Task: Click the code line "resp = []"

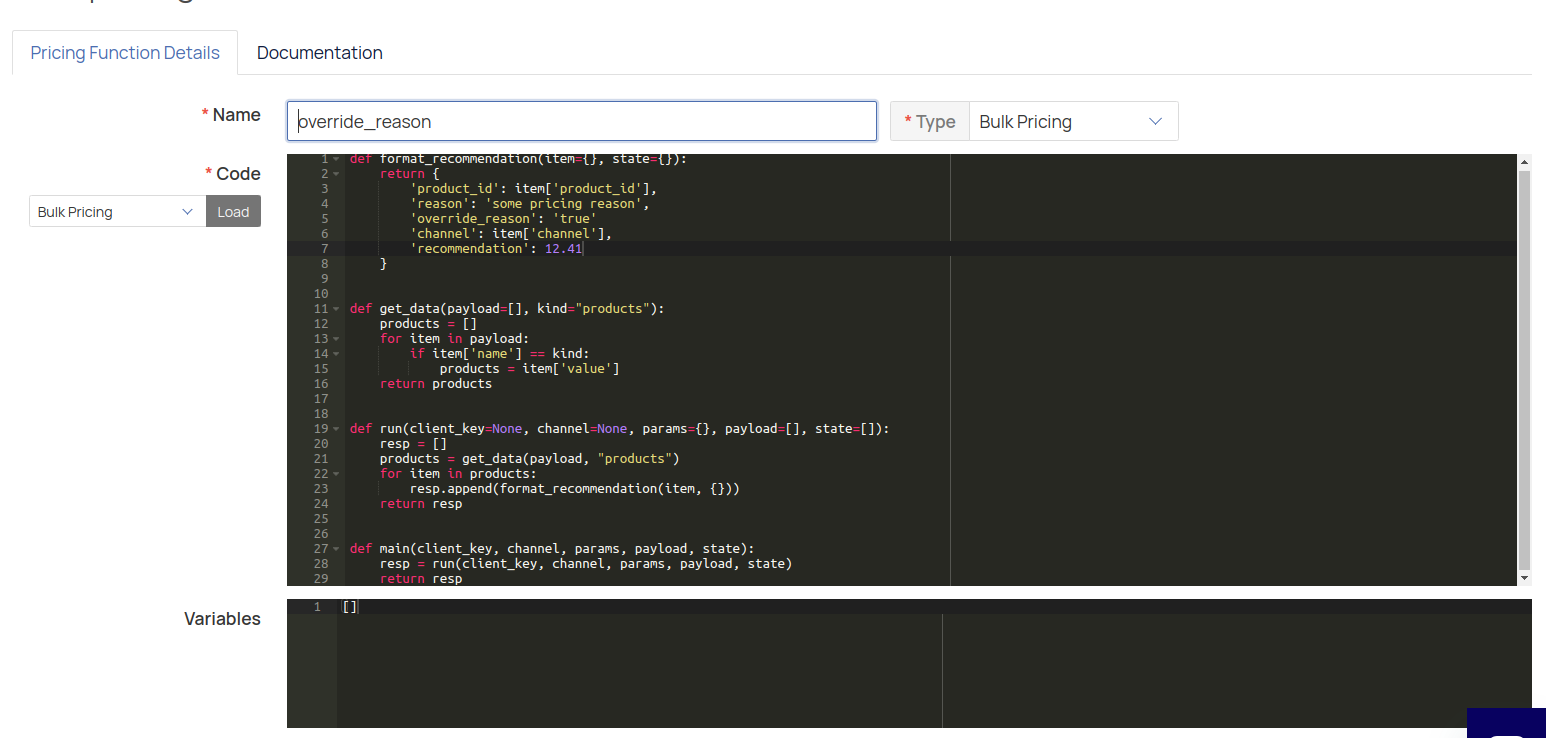Action: point(413,444)
